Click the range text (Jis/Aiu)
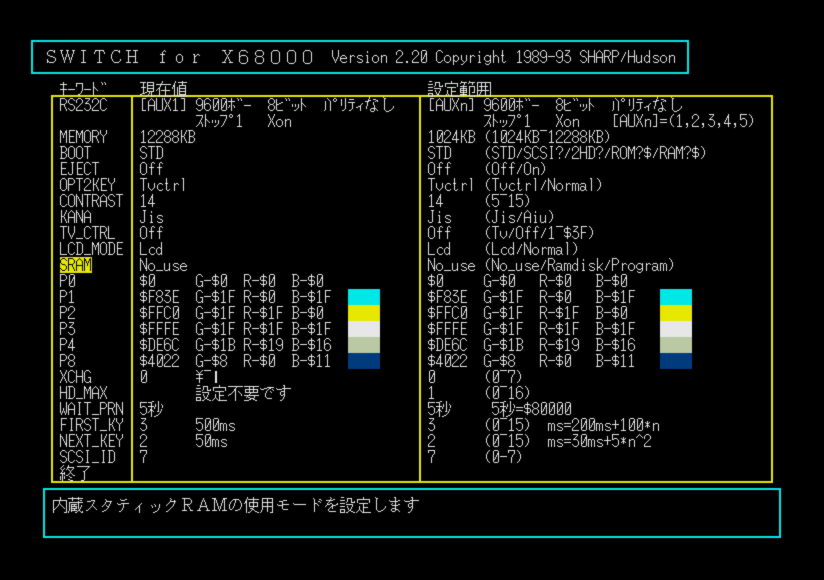This screenshot has width=824, height=580. pos(519,217)
